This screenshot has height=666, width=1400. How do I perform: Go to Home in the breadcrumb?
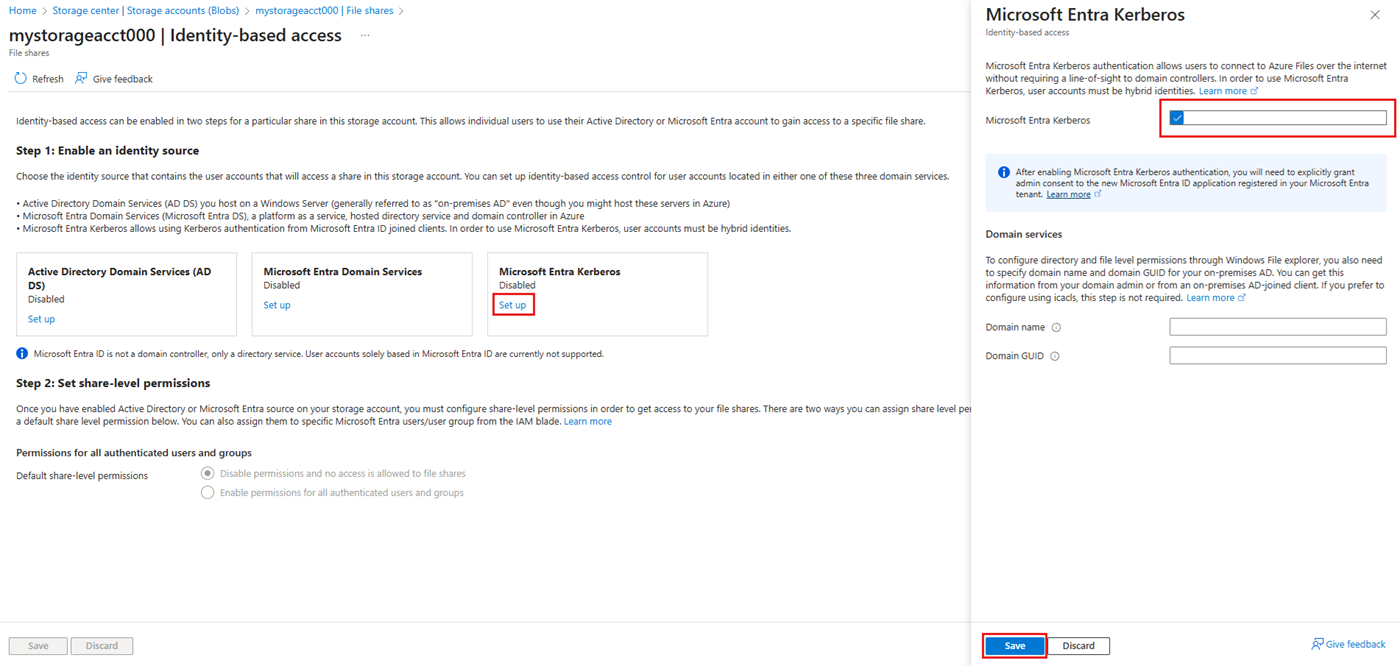(x=22, y=11)
